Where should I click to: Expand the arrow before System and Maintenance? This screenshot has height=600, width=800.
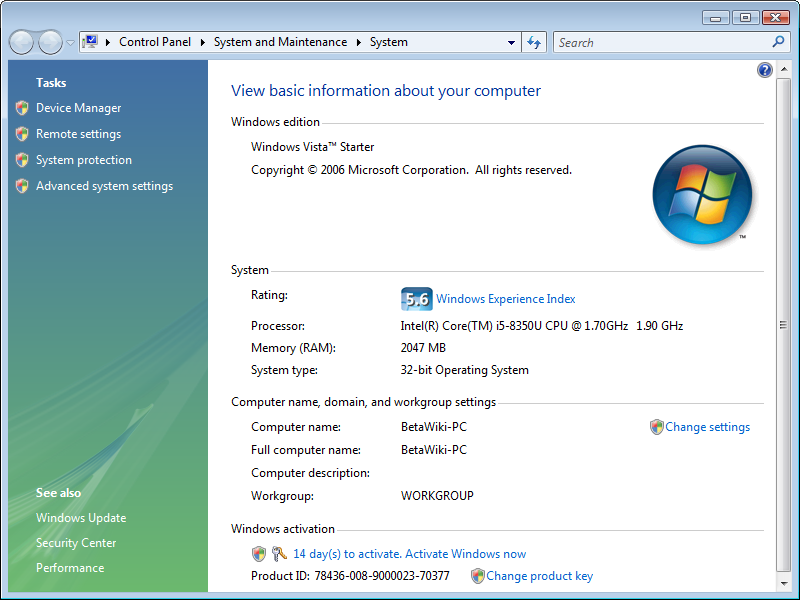coord(203,42)
